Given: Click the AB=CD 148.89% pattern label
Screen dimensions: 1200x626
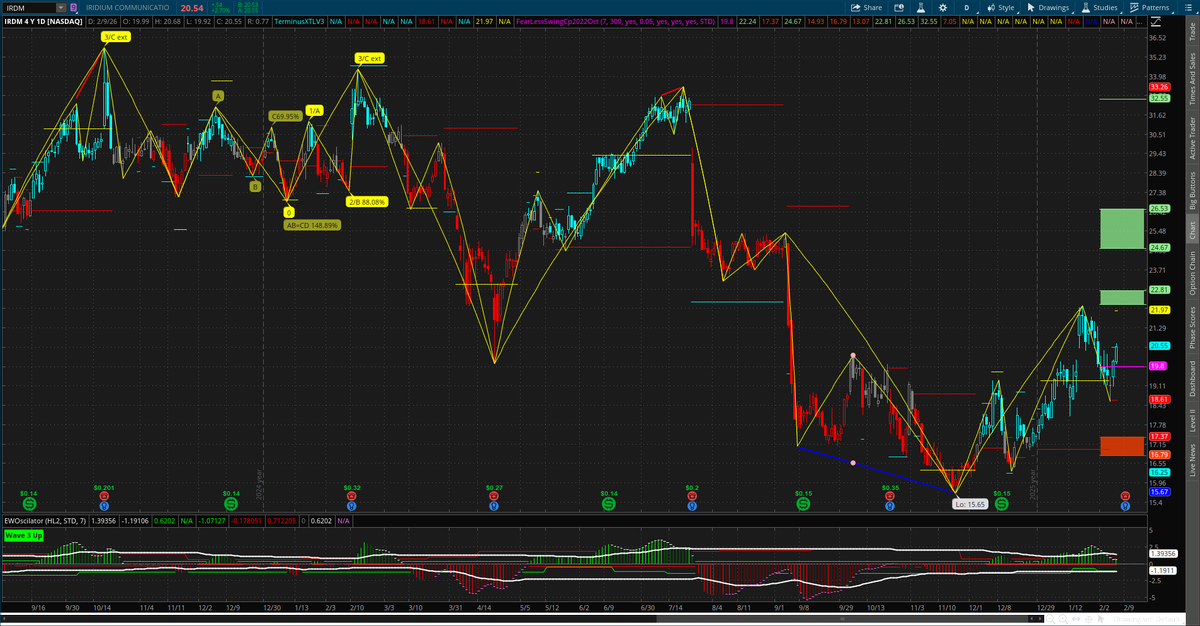Looking at the screenshot, I should pyautogui.click(x=311, y=225).
